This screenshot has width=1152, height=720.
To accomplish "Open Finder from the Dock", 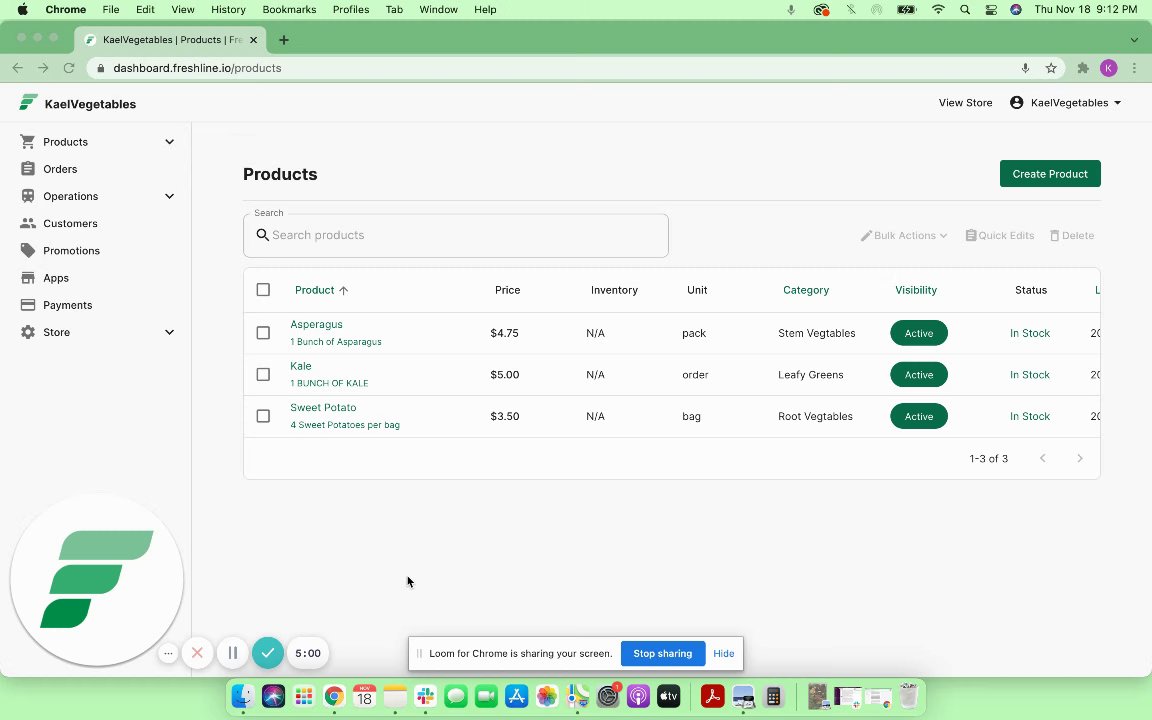I will point(243,696).
